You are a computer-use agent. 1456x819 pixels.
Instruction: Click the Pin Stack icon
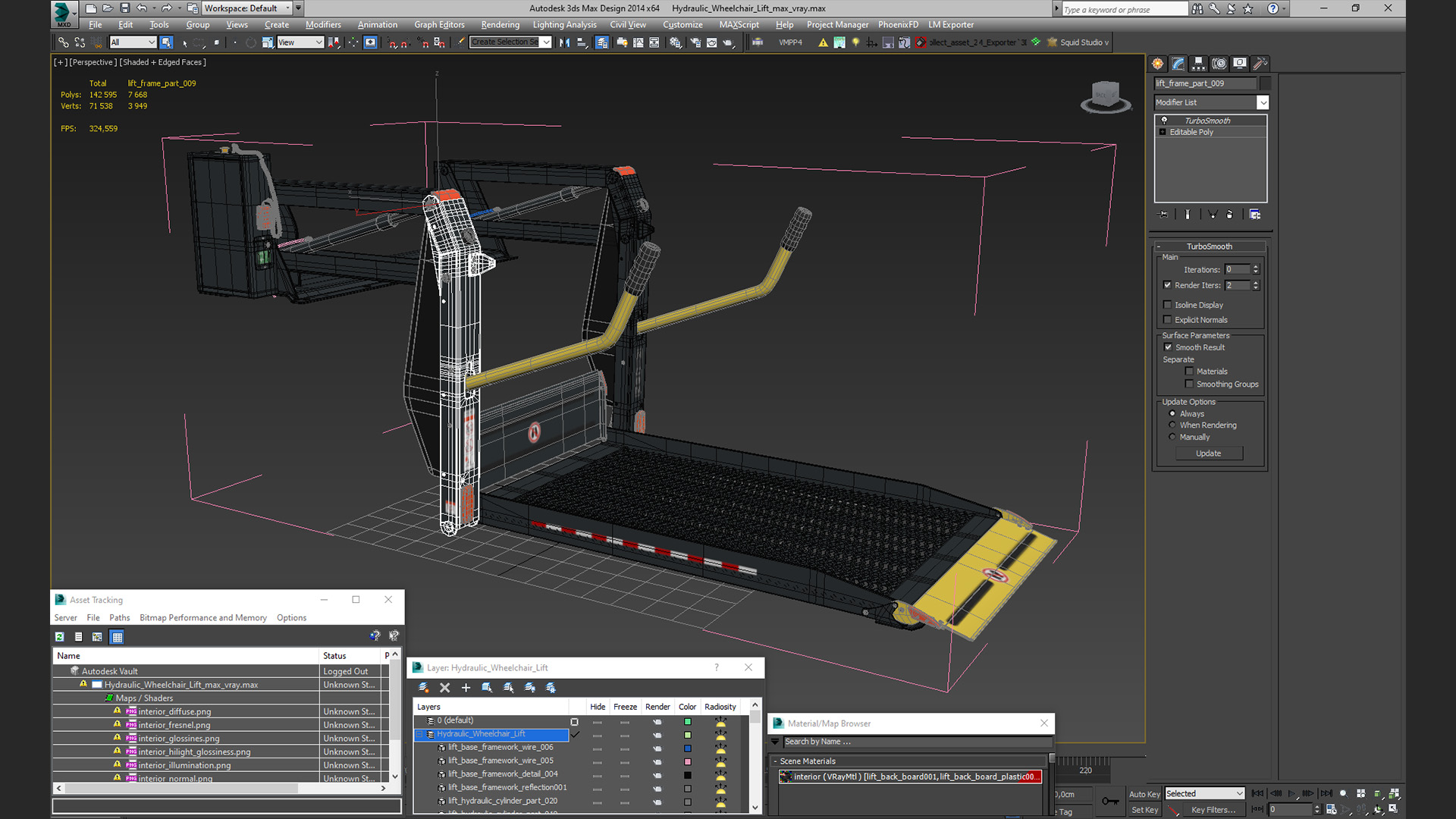click(x=1163, y=215)
